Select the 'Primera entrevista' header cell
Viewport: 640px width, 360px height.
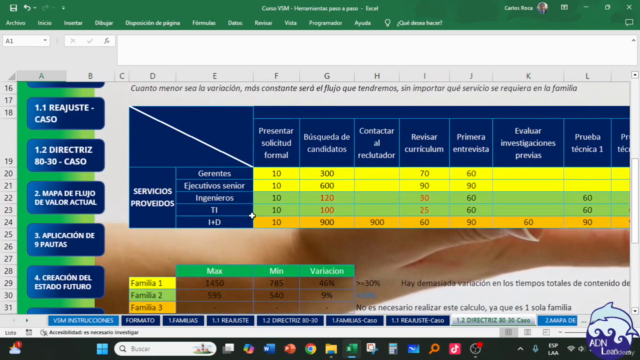click(471, 143)
